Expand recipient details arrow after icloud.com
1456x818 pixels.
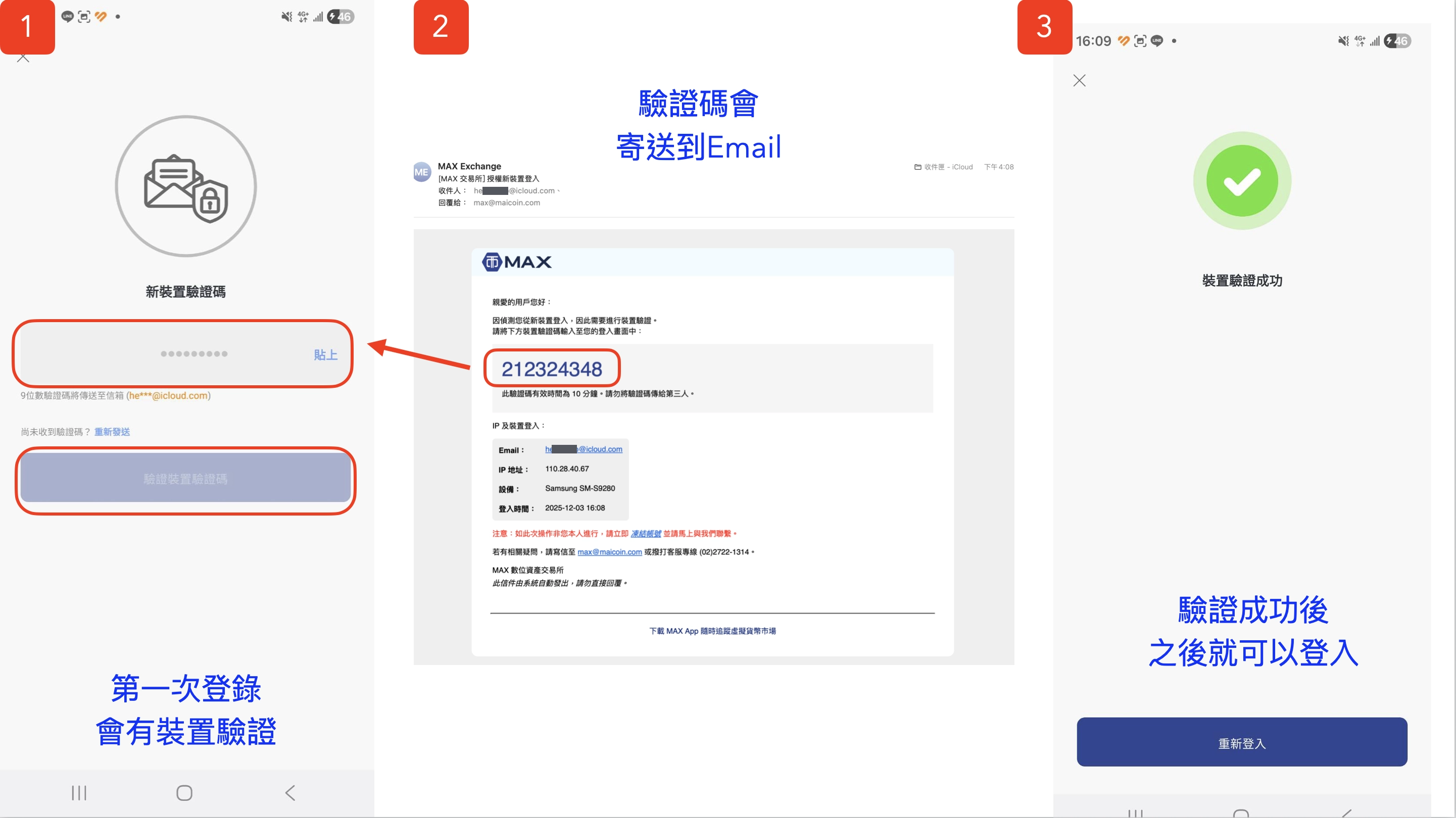pos(559,191)
